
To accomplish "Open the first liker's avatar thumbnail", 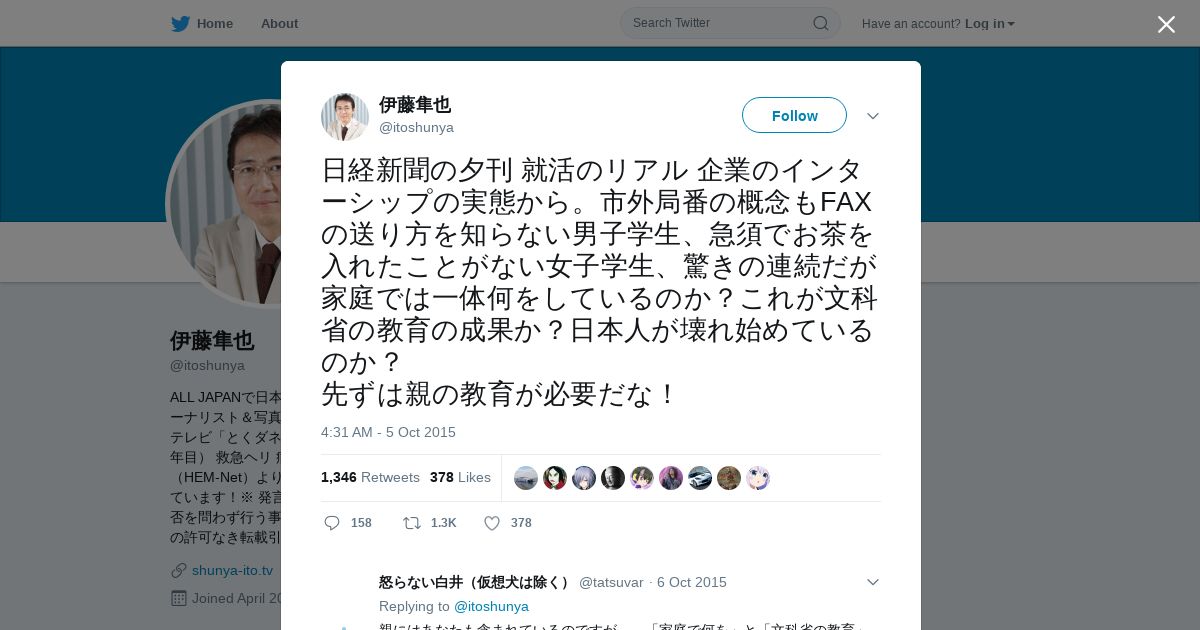I will (526, 478).
